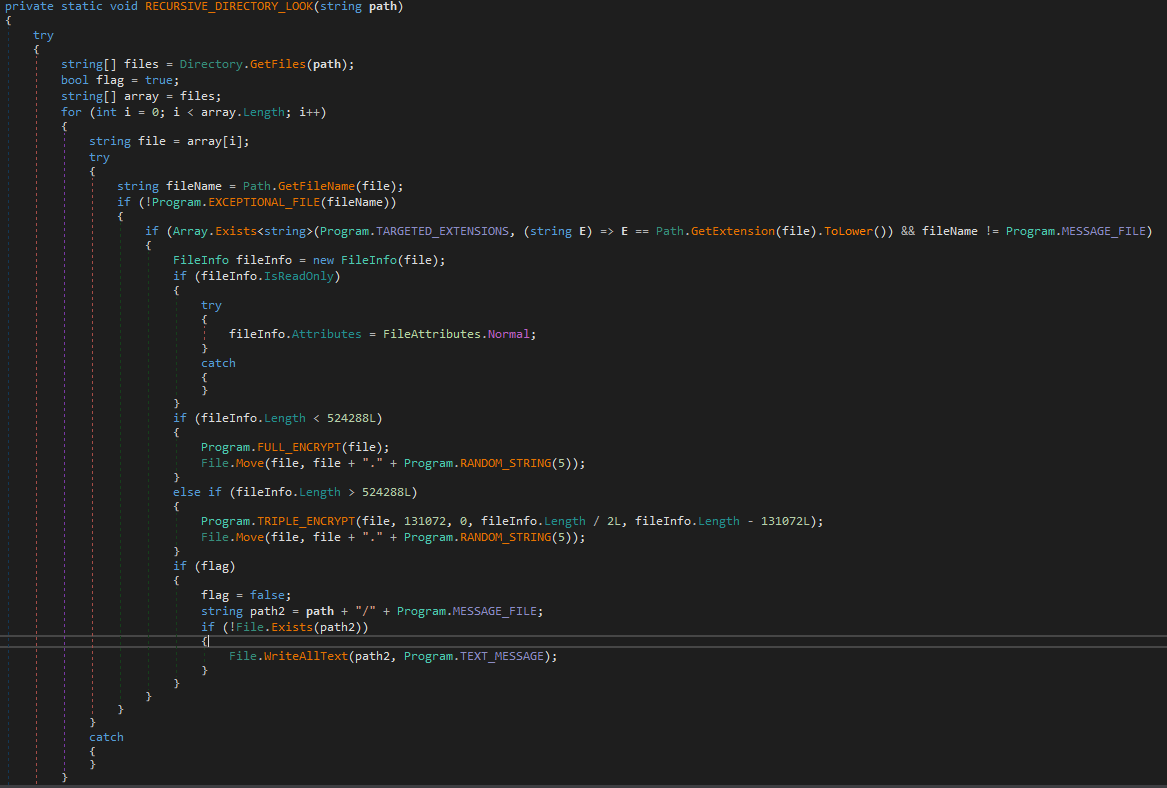Open the EXCEPTIONAL_FILE method reference
This screenshot has width=1167, height=788.
coord(263,202)
